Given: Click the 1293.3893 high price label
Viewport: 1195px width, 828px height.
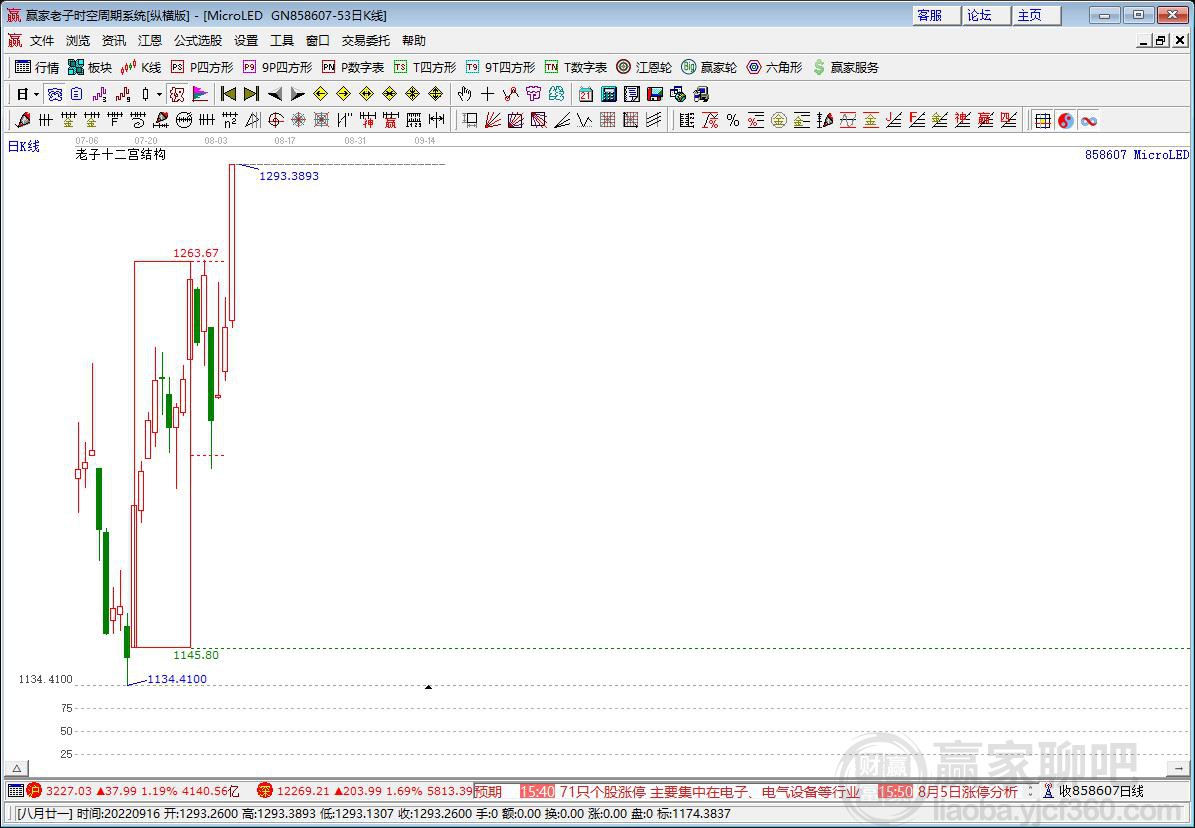Looking at the screenshot, I should click(x=289, y=176).
